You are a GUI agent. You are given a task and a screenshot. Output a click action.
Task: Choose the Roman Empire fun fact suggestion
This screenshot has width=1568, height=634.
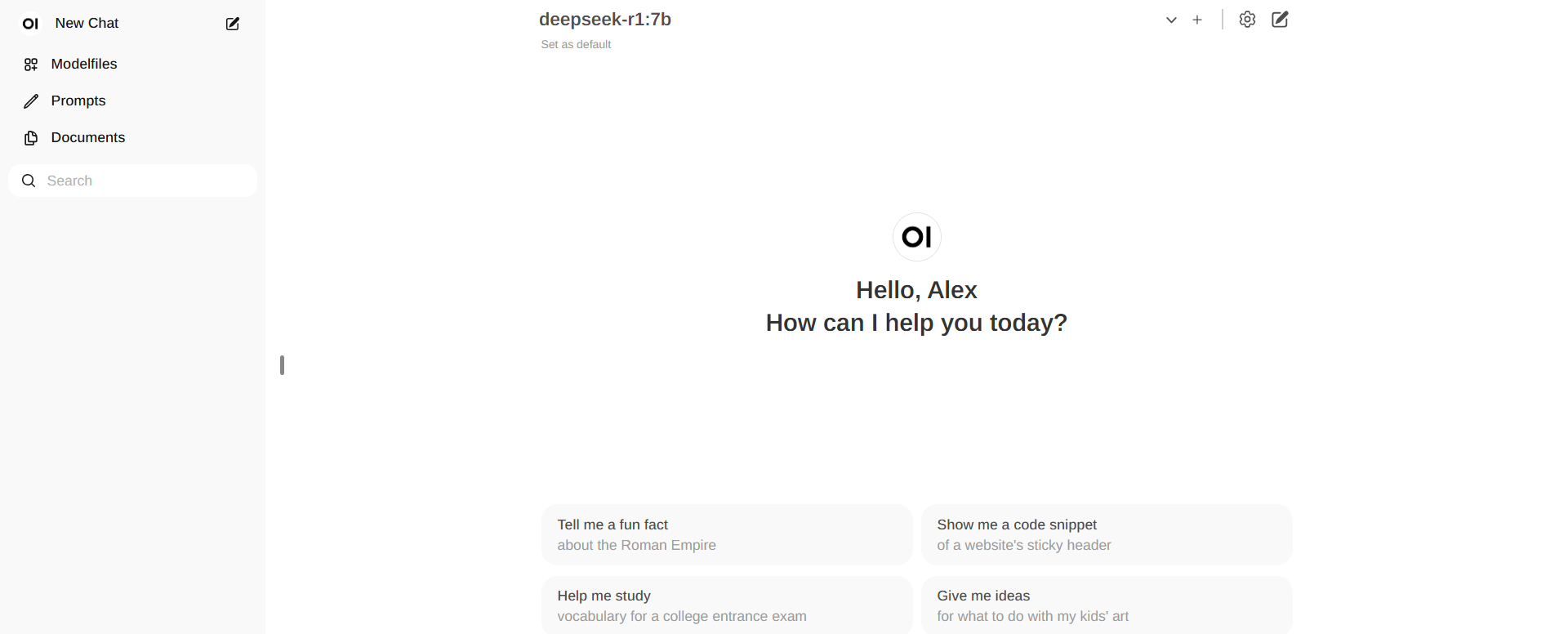[727, 534]
